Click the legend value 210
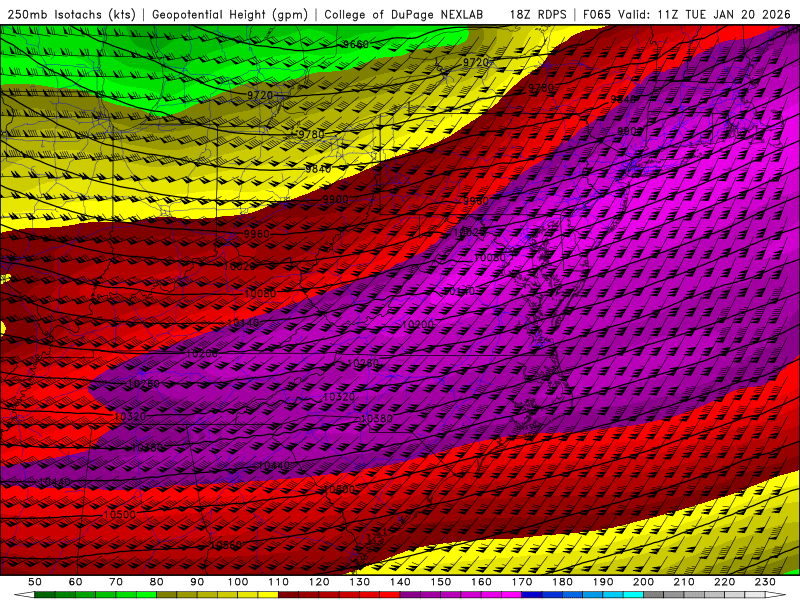Screen dimensions: 800x600 pyautogui.click(x=684, y=582)
